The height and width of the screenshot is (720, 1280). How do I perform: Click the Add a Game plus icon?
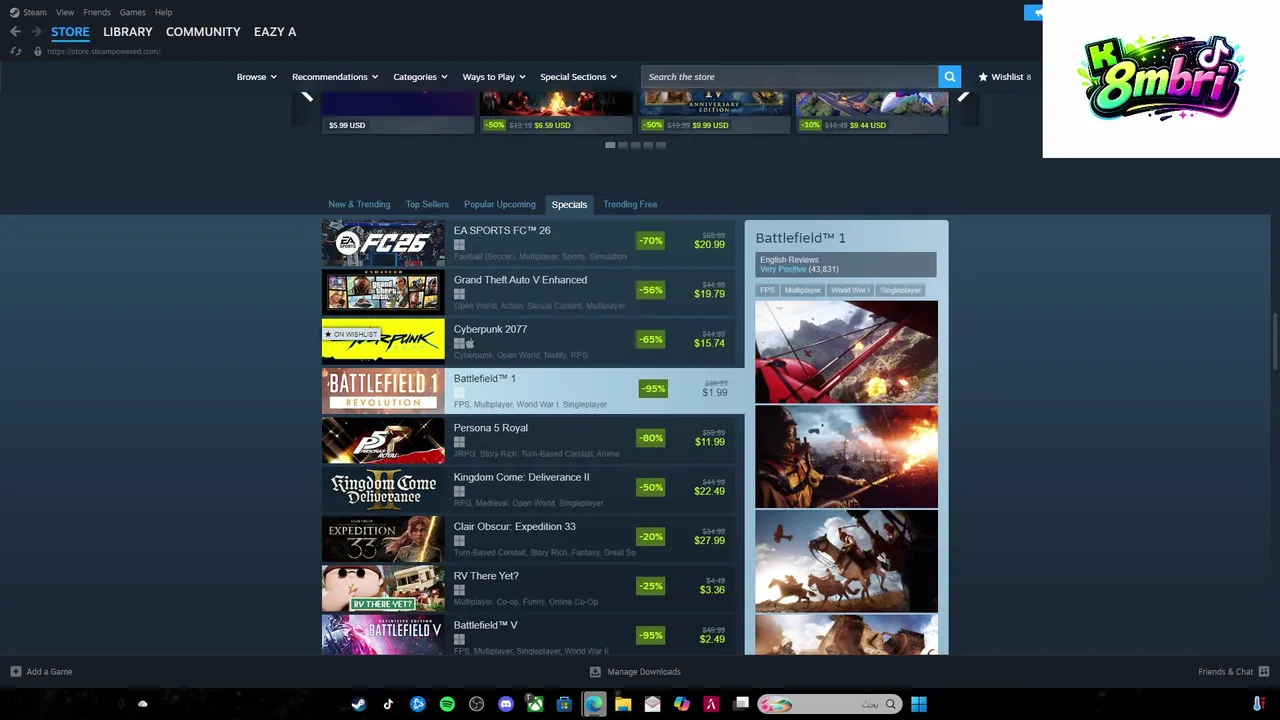click(x=15, y=672)
